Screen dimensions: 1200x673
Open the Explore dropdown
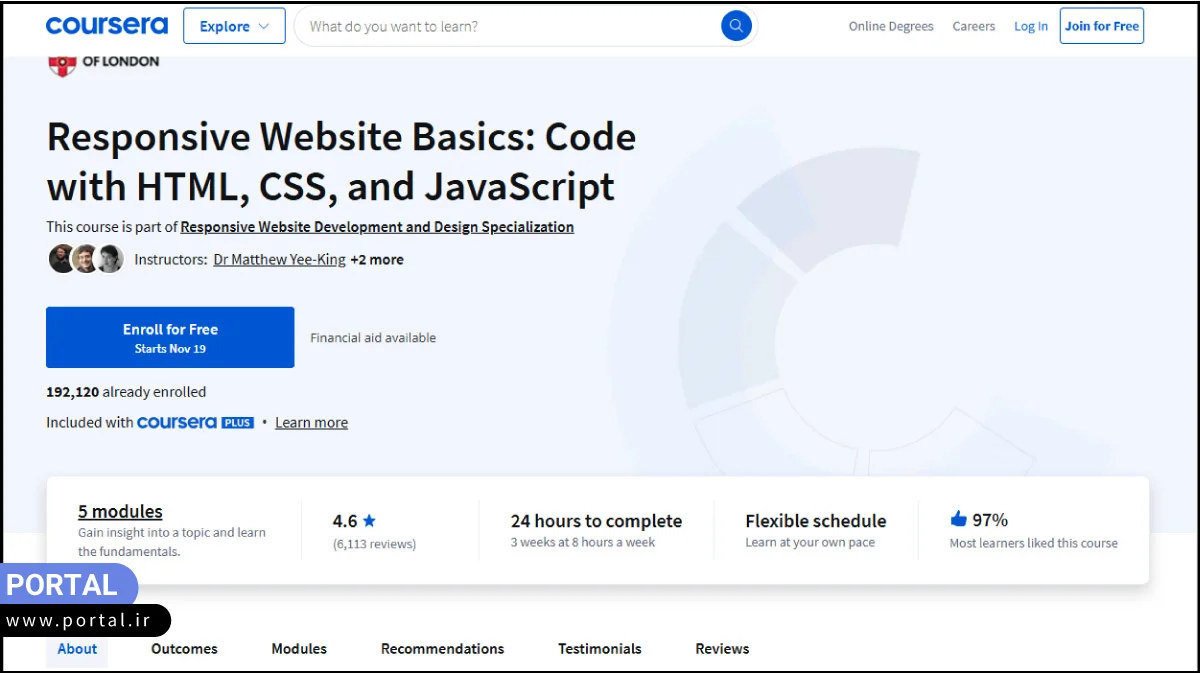[x=234, y=25]
